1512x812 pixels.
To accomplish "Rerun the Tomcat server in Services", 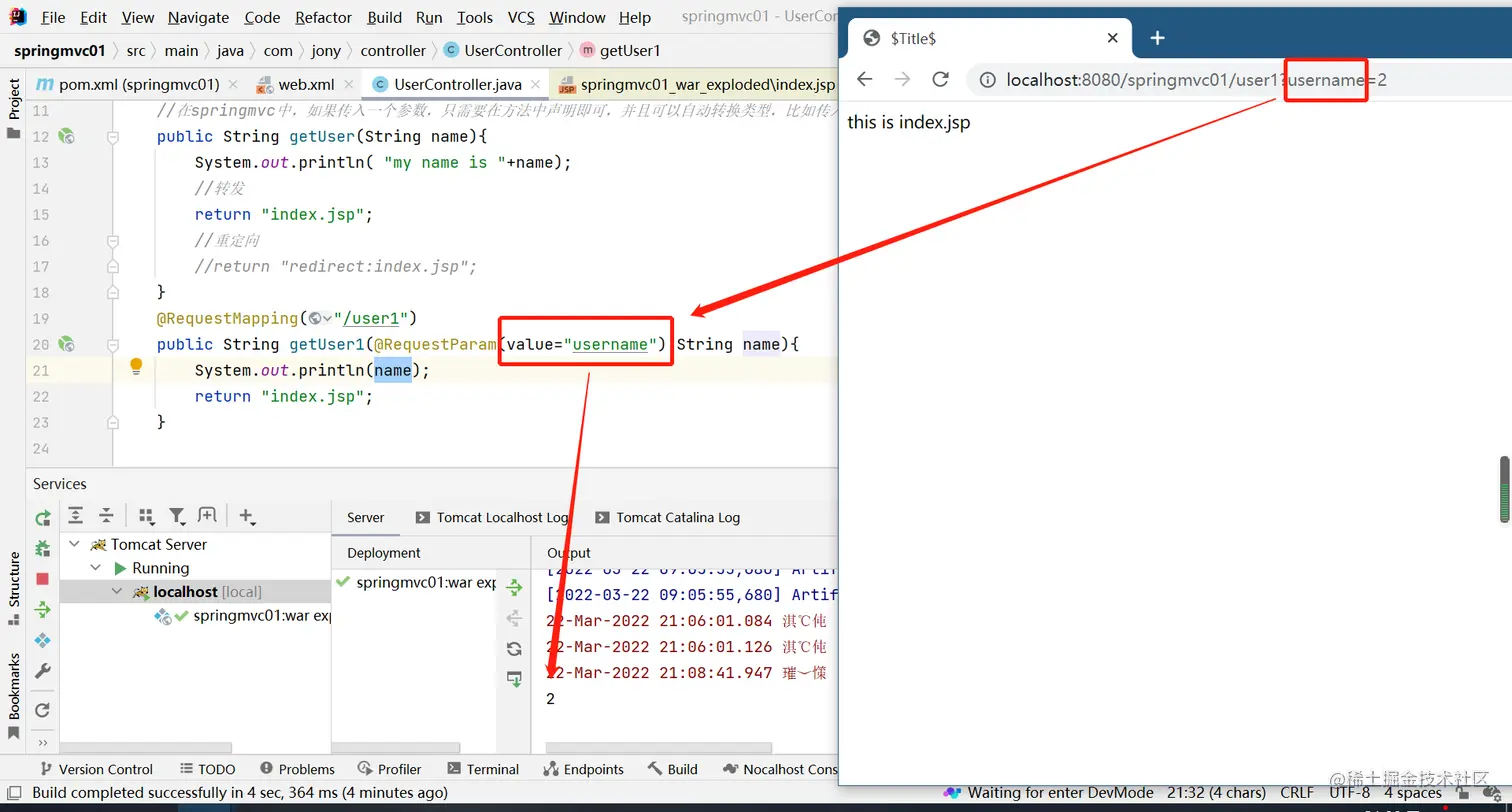I will [43, 518].
